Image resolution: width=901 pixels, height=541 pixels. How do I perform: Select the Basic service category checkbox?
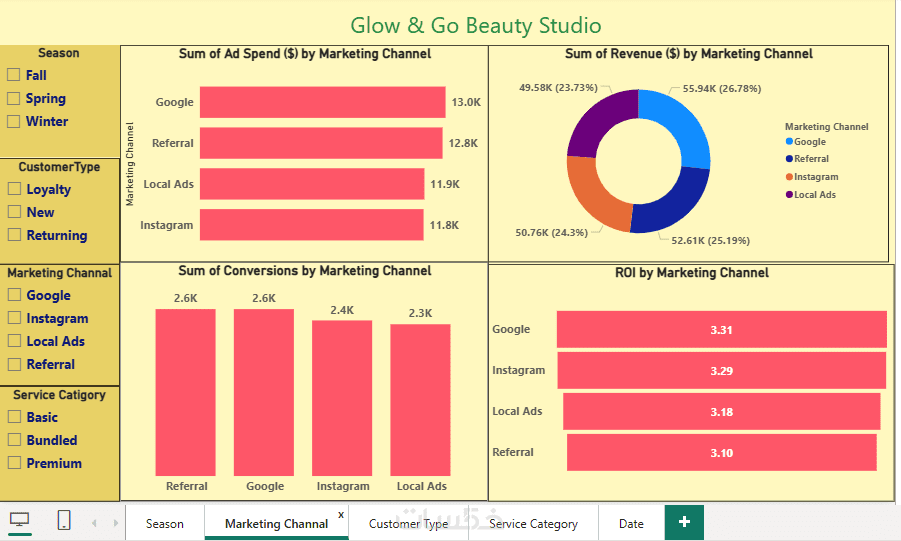point(14,416)
